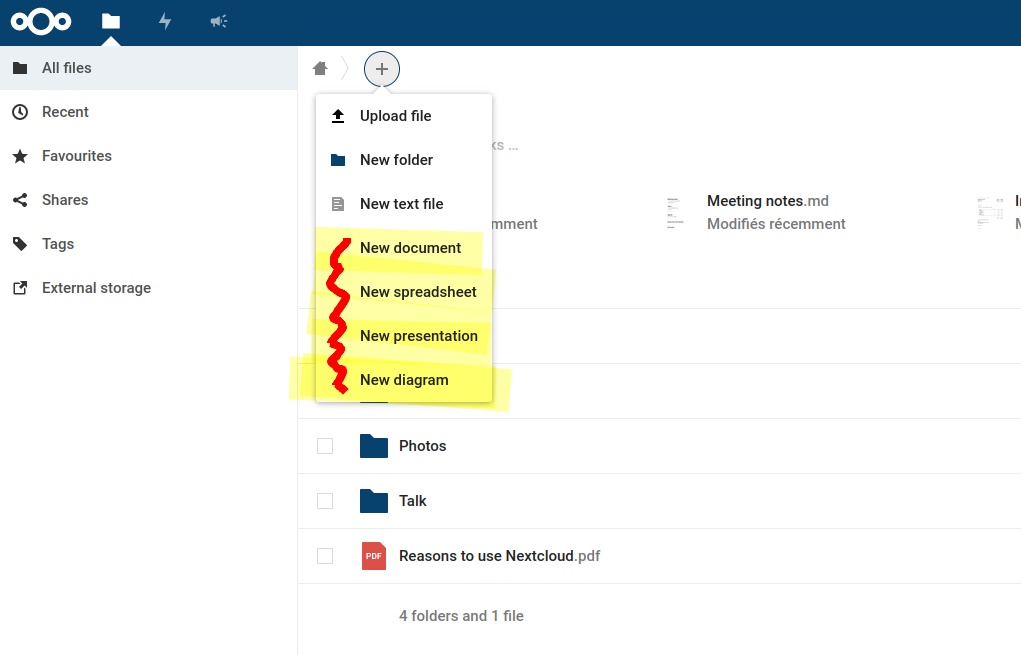Choose New text file menu entry

[400, 204]
